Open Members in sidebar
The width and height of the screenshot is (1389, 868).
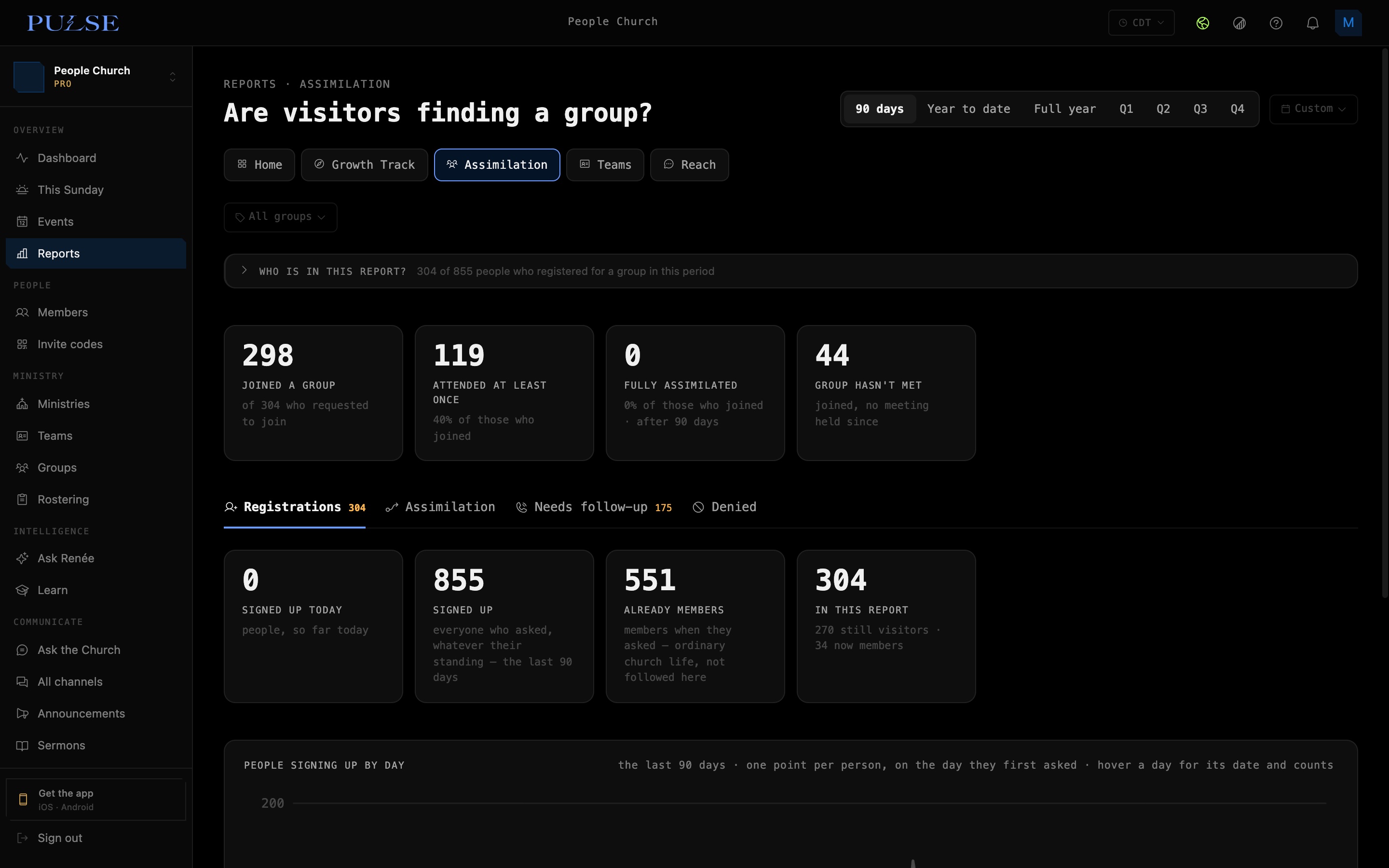coord(96,312)
